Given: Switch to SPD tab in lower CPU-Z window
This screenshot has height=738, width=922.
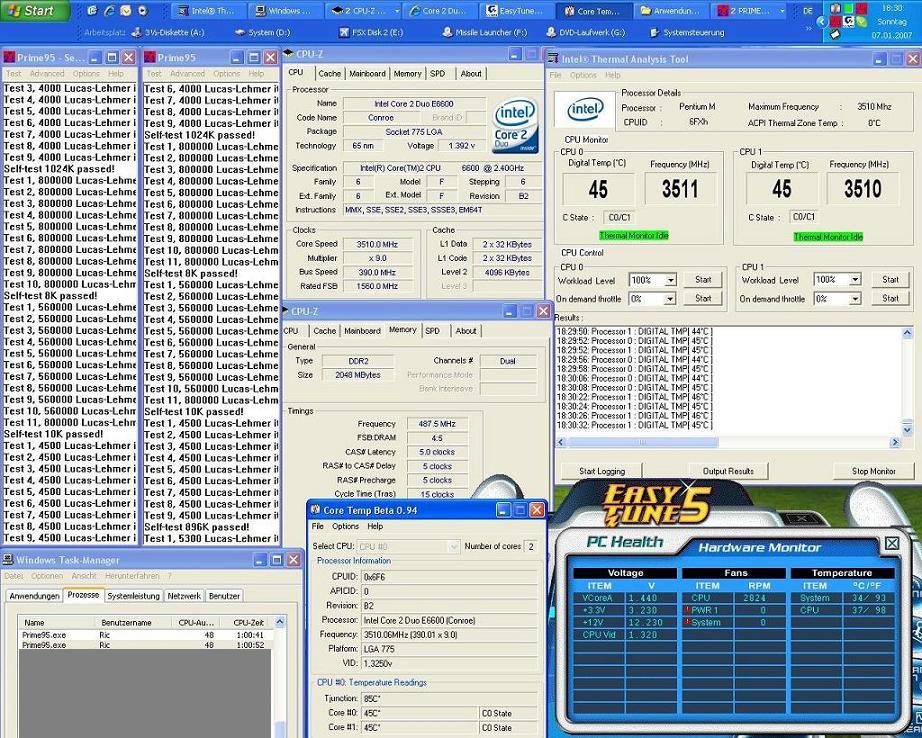Looking at the screenshot, I should 432,331.
